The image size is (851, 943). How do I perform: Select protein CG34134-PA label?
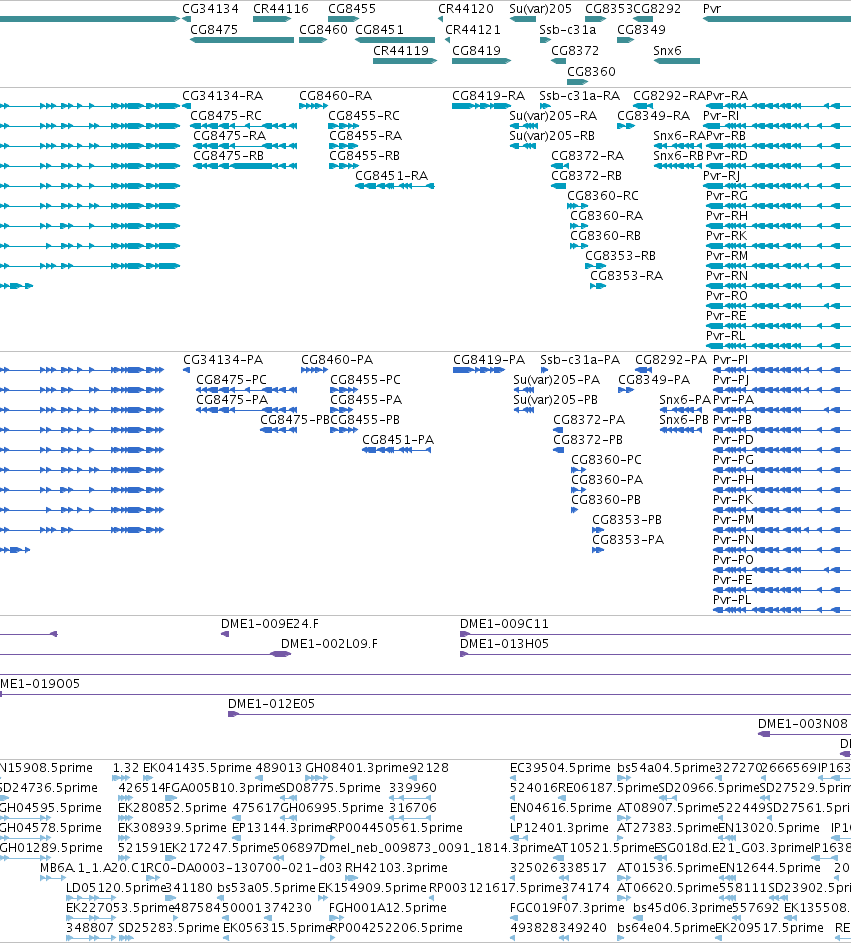(x=223, y=360)
